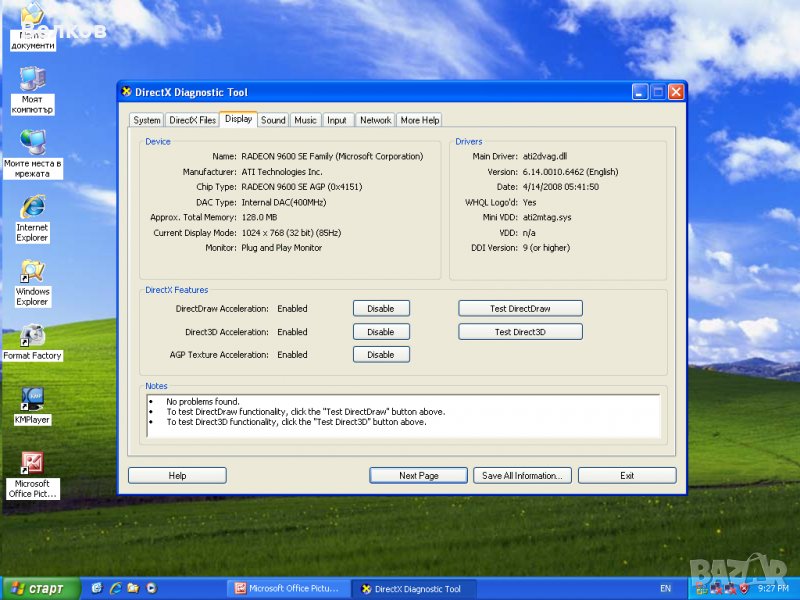Screen dimensions: 800x600
Task: Open the Windows Explorer desktop shortcut
Action: point(32,272)
